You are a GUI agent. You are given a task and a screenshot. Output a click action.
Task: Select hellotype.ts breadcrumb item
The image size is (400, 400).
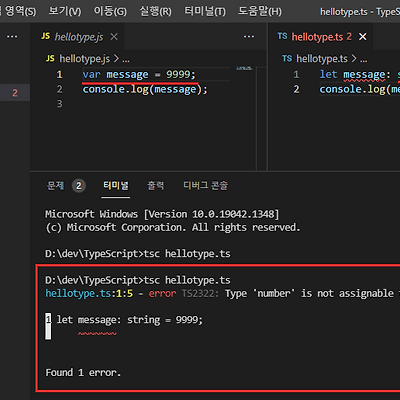[322, 59]
